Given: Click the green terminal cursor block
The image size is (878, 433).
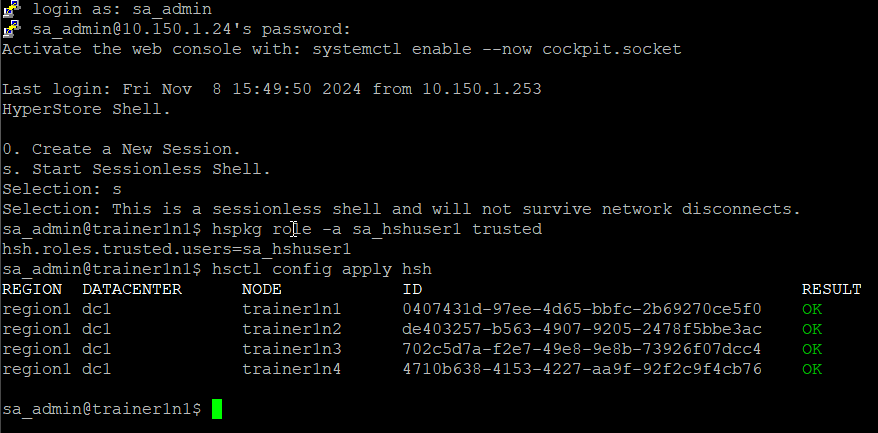Looking at the screenshot, I should 217,408.
